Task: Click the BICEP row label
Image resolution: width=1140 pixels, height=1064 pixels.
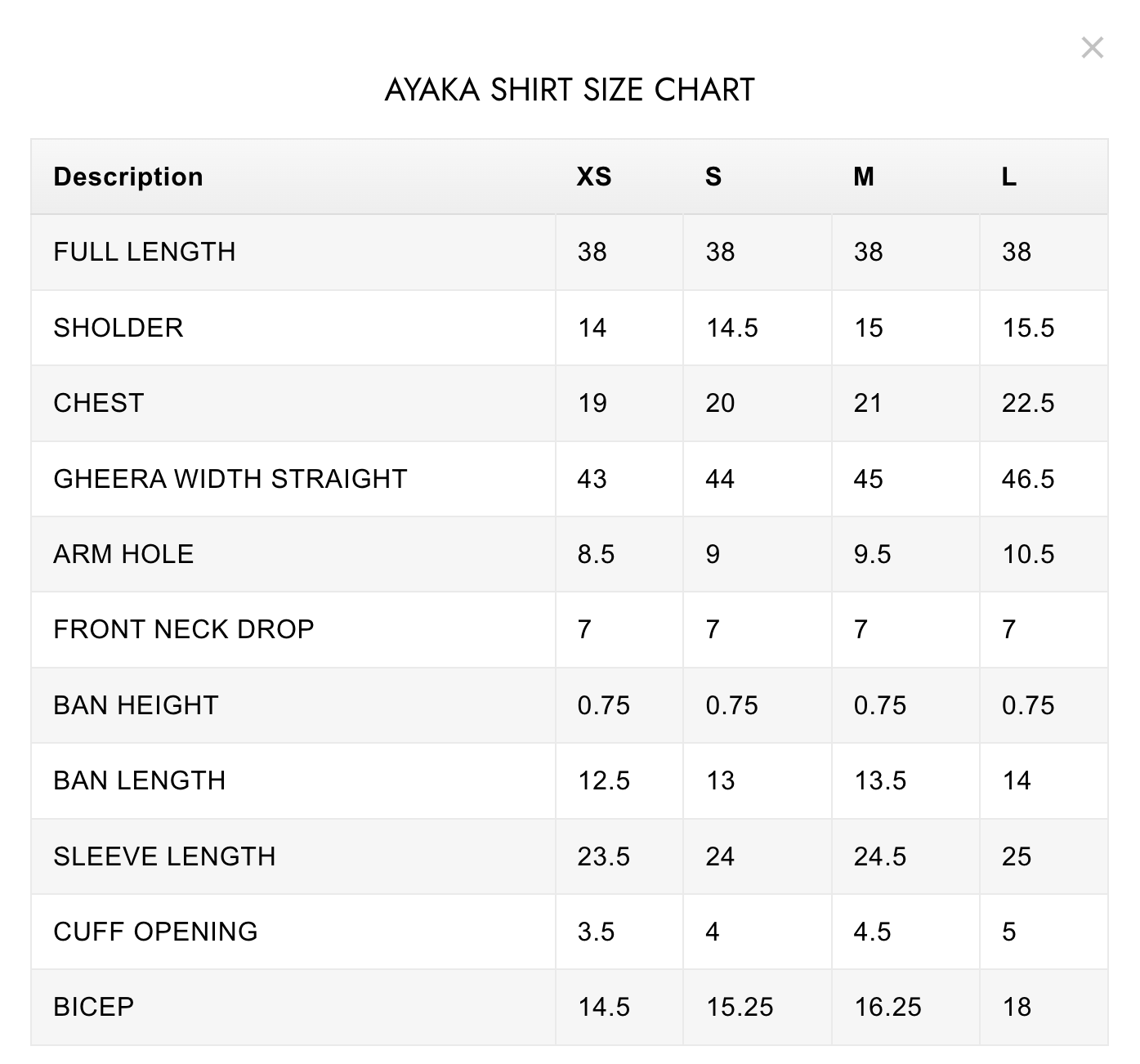Action: pos(93,1007)
